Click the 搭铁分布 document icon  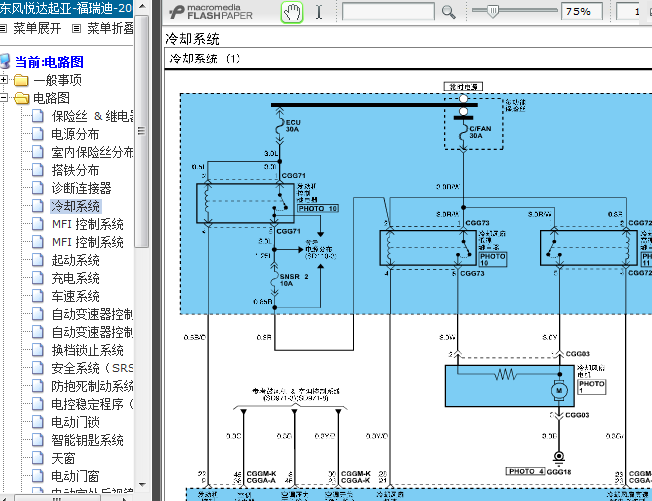pyautogui.click(x=38, y=170)
